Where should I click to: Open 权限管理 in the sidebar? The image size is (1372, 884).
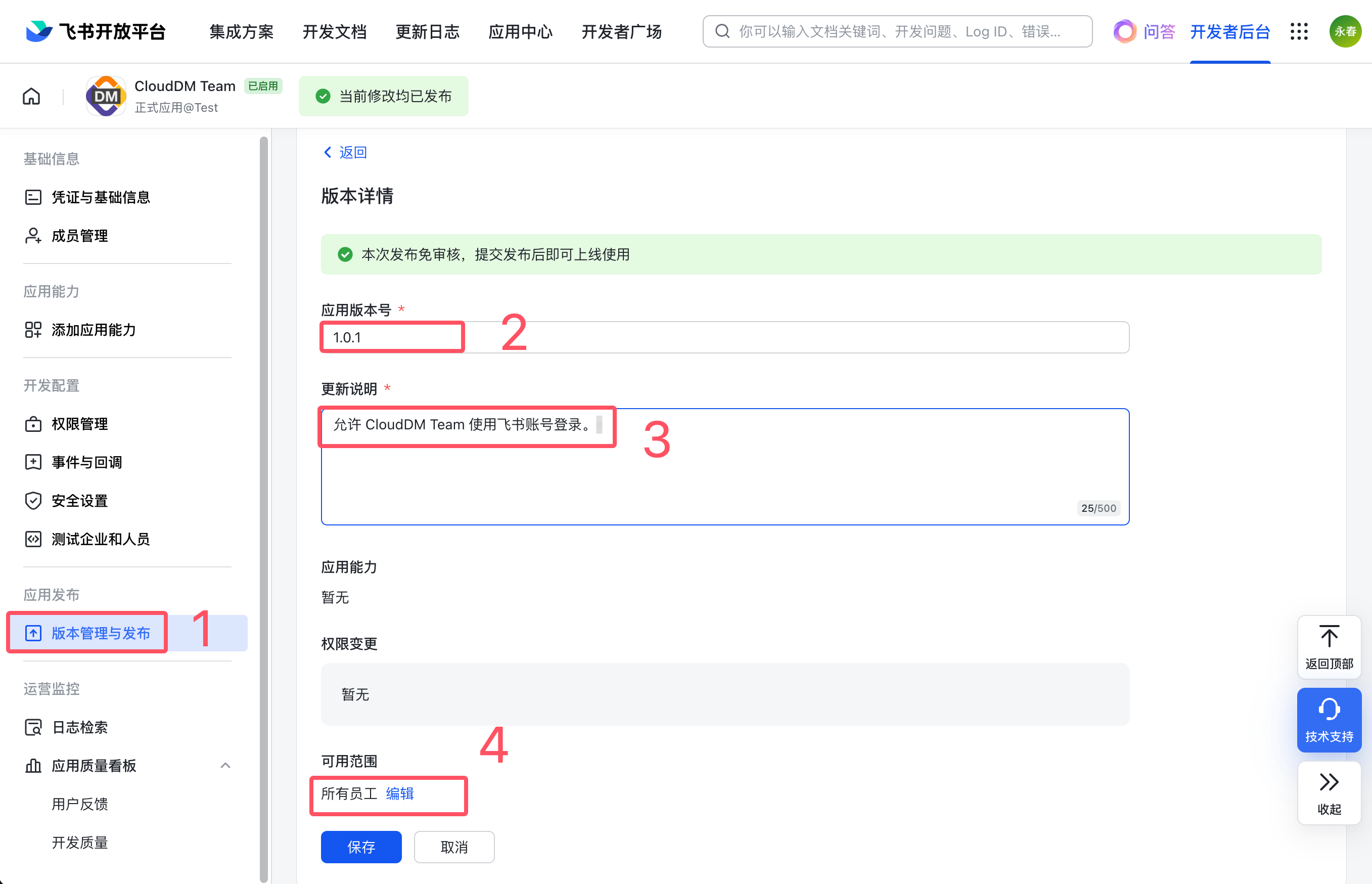(x=80, y=424)
